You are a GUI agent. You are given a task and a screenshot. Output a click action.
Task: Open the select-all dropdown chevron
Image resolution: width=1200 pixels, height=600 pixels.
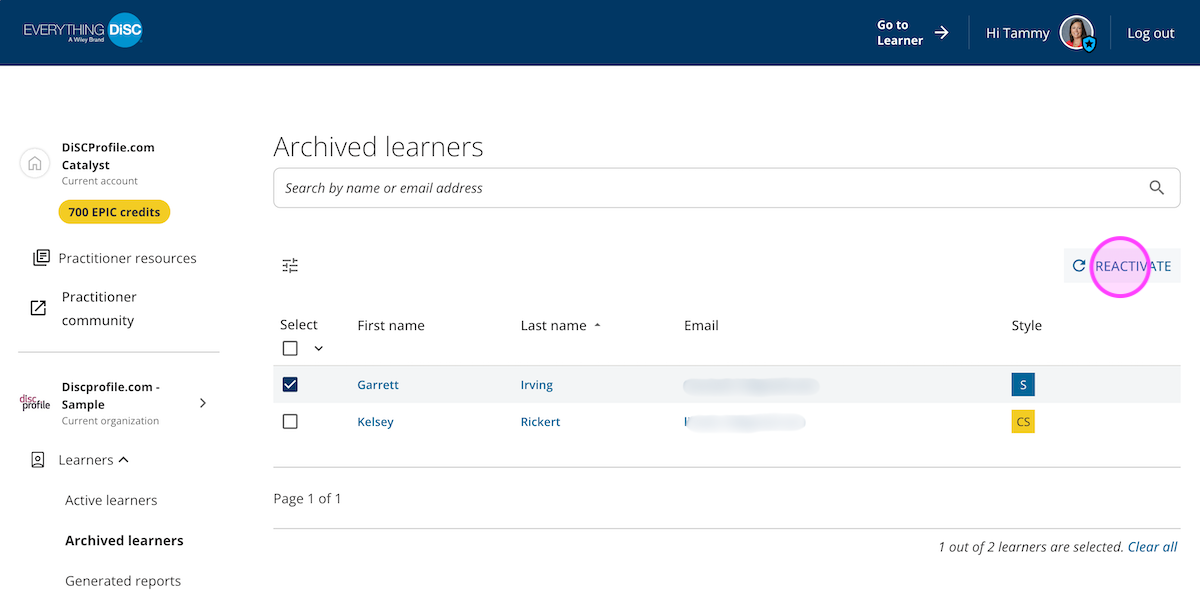(319, 349)
